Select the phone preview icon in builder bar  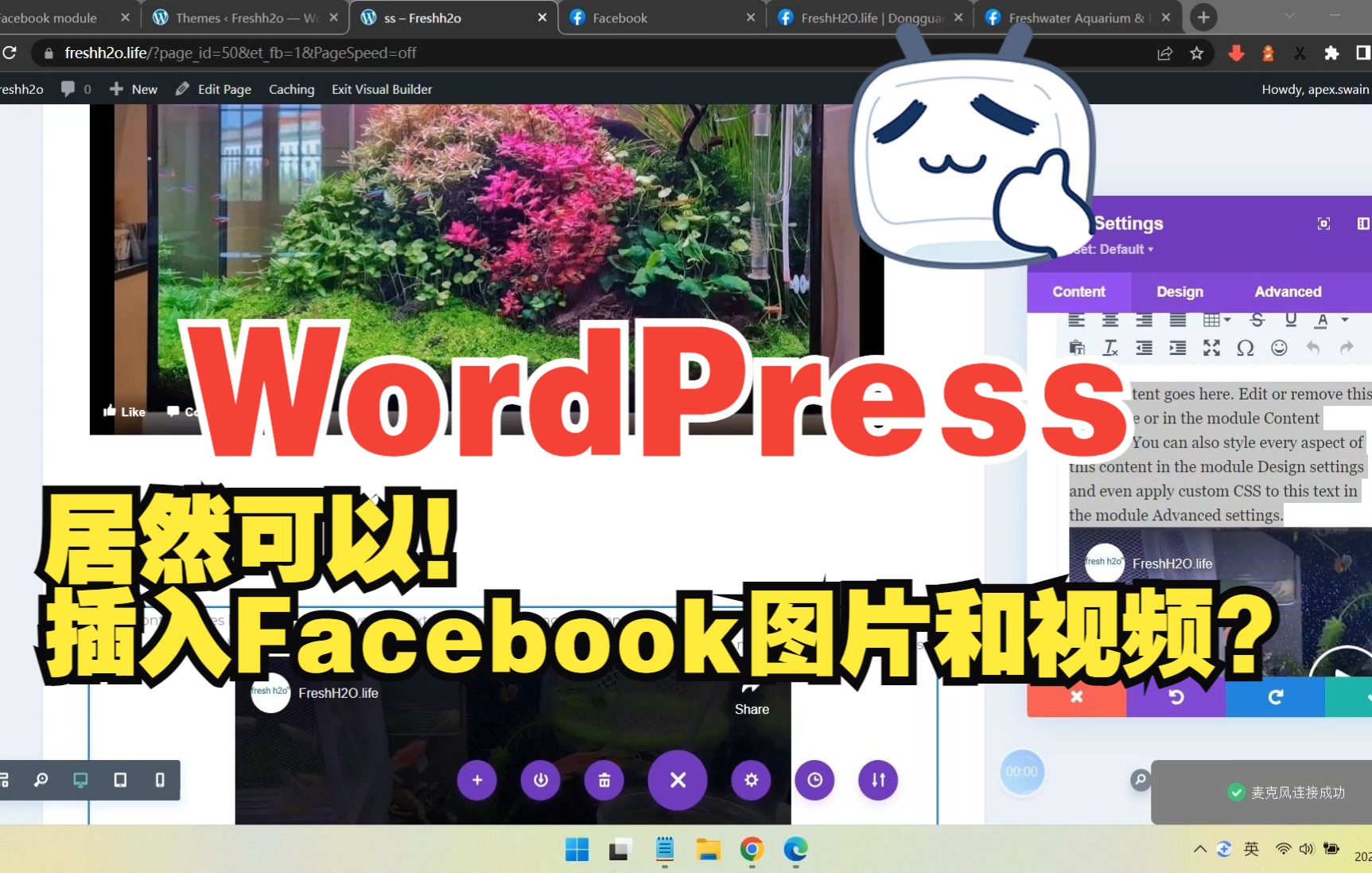click(x=161, y=780)
